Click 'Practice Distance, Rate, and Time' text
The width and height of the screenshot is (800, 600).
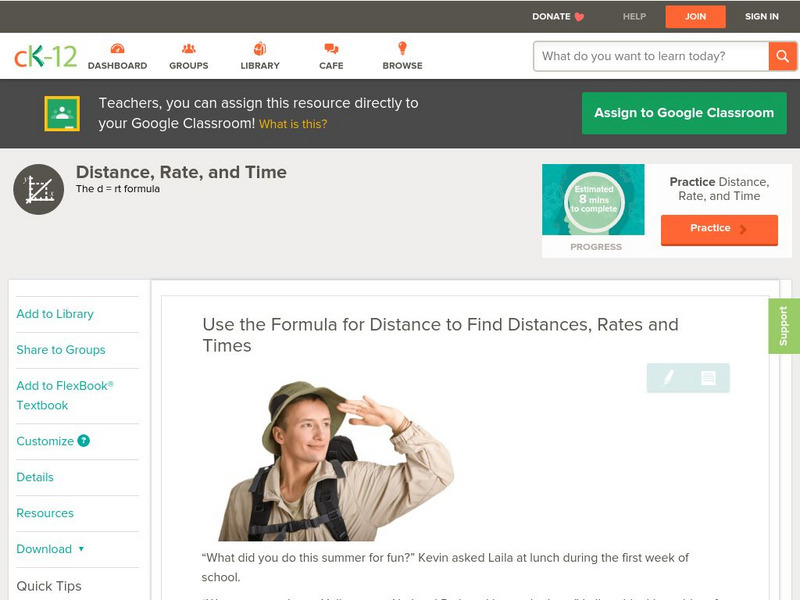(x=719, y=189)
